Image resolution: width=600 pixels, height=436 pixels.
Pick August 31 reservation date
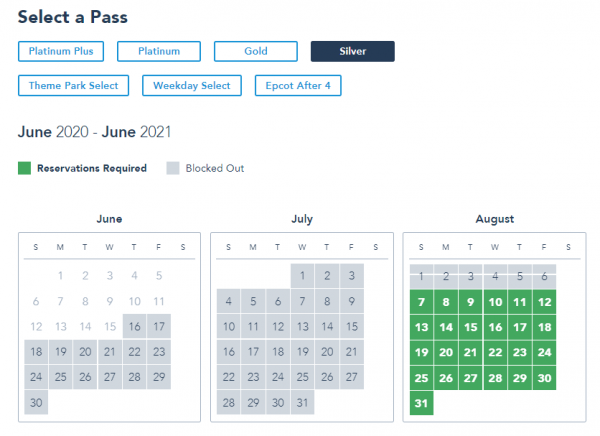[422, 404]
